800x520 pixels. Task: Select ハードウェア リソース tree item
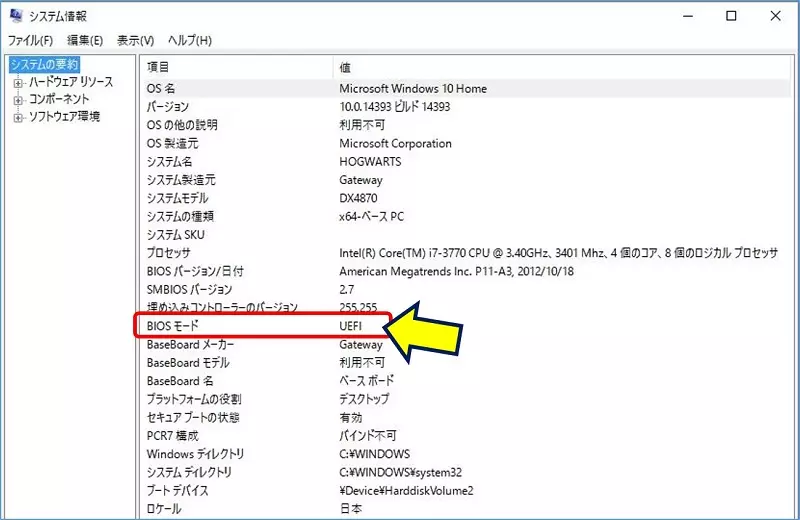pyautogui.click(x=71, y=82)
